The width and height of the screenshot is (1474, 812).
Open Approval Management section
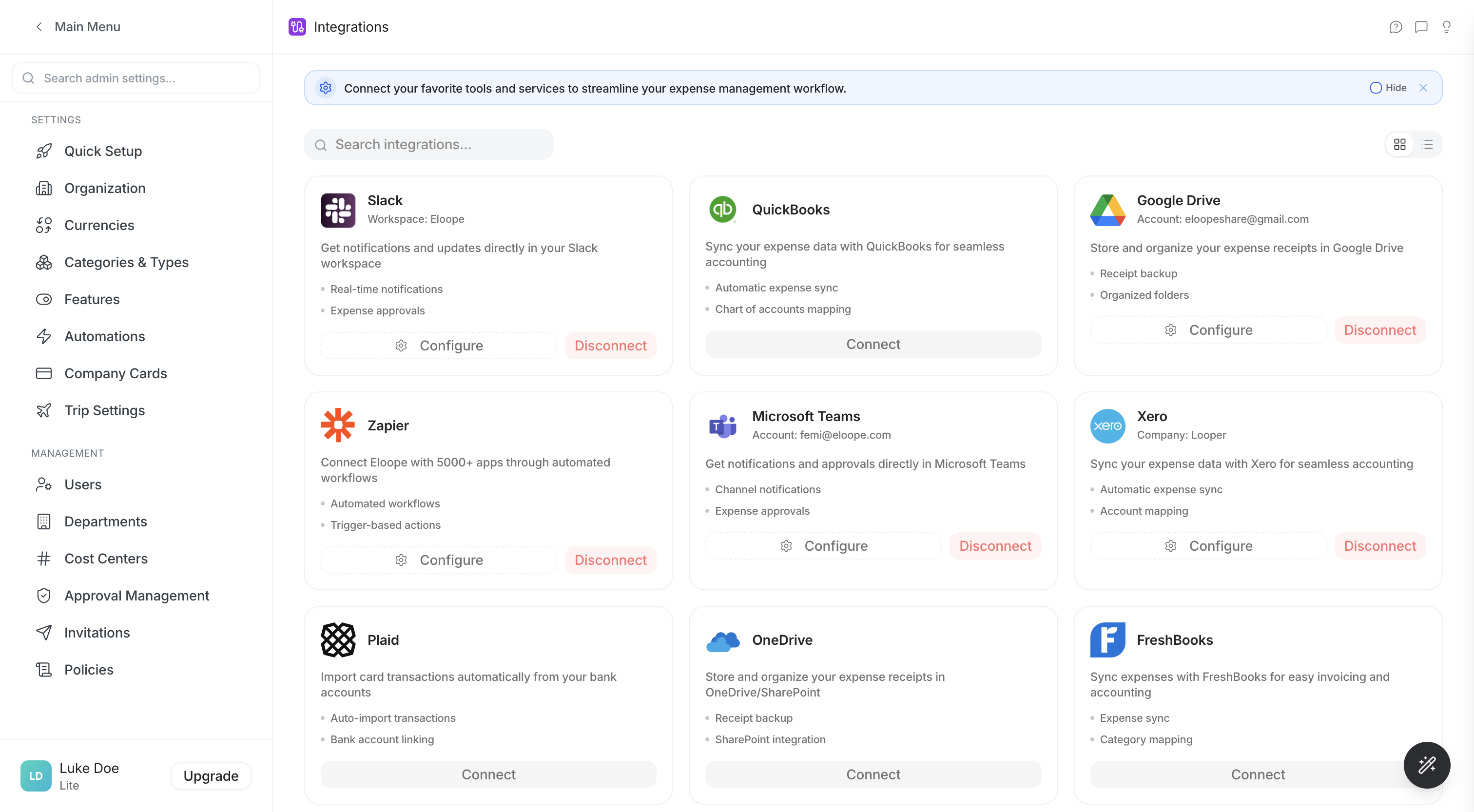click(136, 596)
